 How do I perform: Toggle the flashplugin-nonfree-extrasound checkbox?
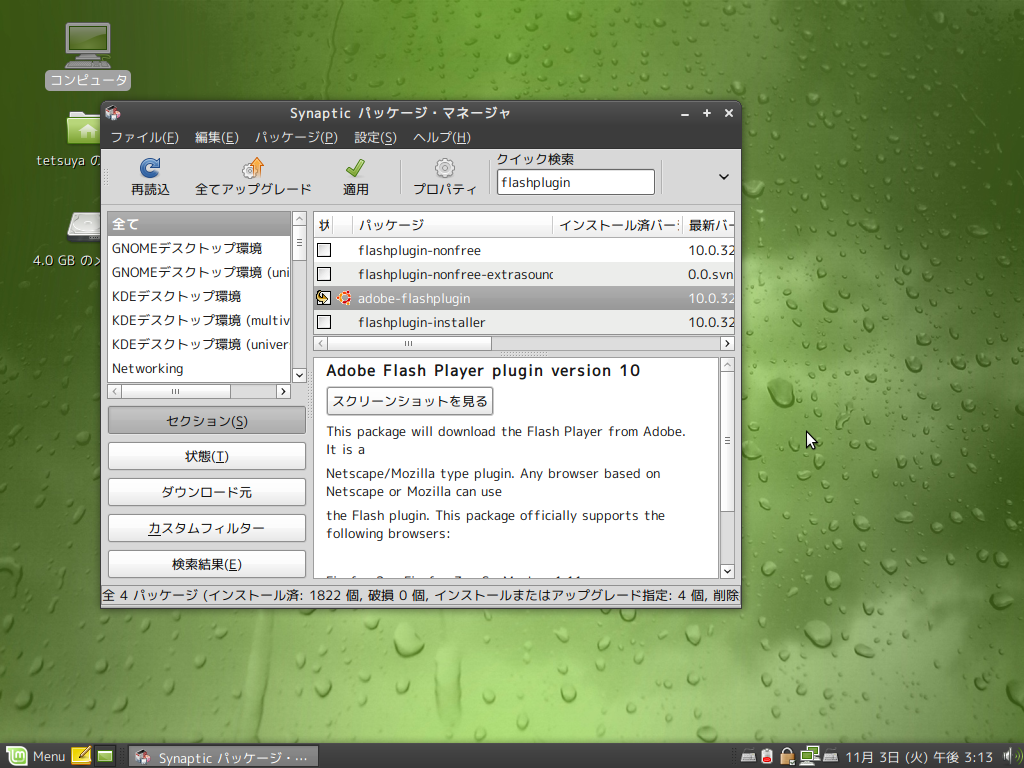[324, 274]
